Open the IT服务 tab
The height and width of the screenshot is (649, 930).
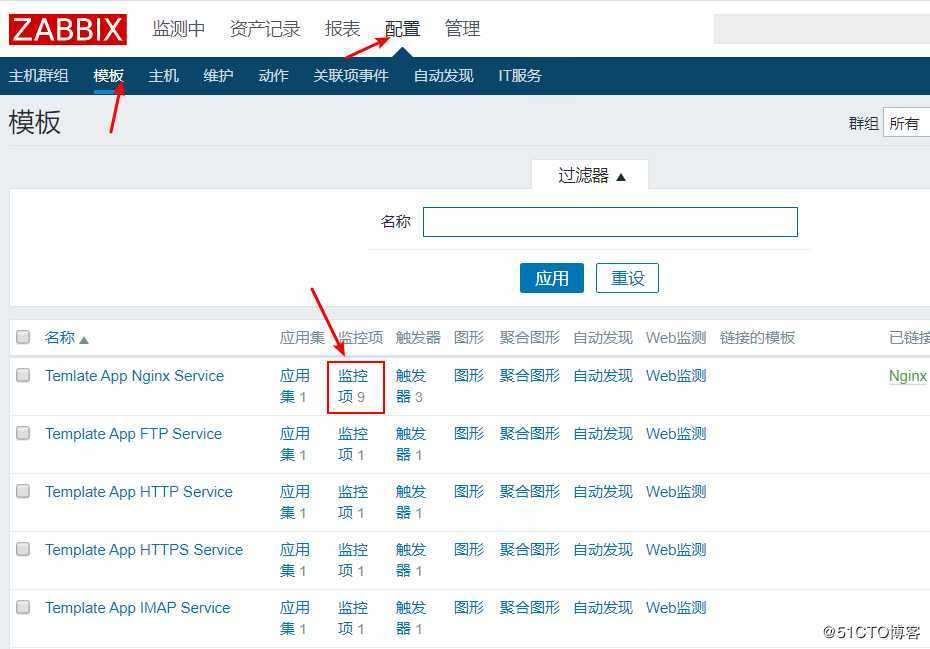pyautogui.click(x=519, y=74)
